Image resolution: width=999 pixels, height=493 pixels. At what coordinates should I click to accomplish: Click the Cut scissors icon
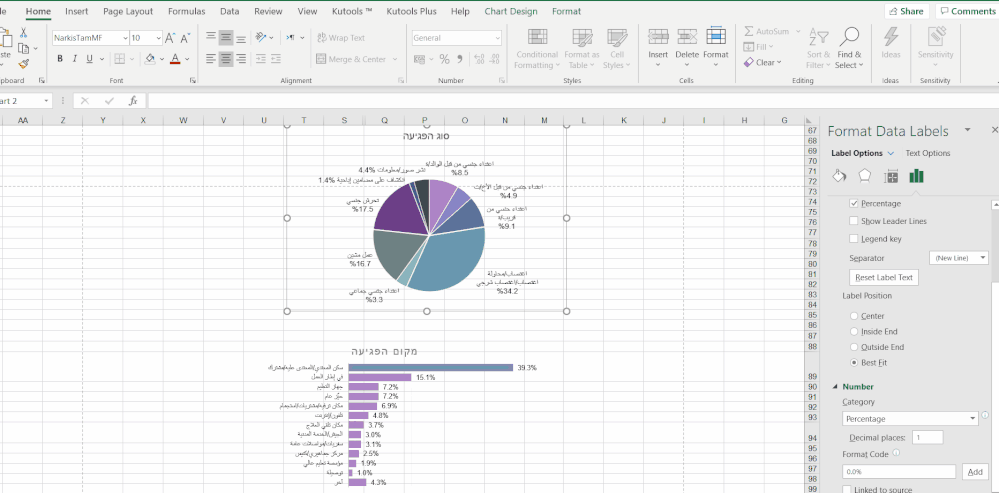[x=24, y=33]
